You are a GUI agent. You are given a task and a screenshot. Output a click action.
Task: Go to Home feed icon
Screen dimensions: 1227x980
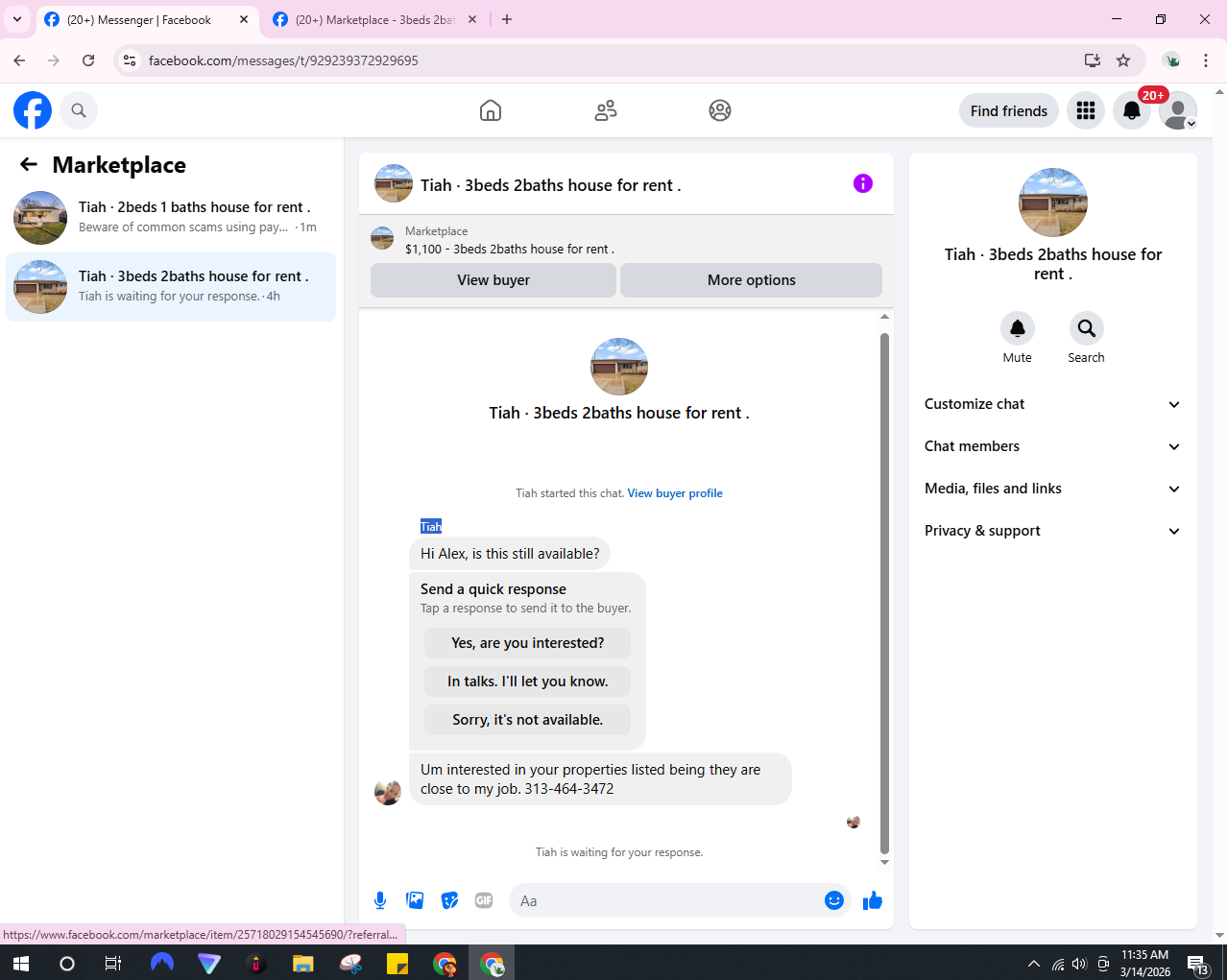coord(491,110)
